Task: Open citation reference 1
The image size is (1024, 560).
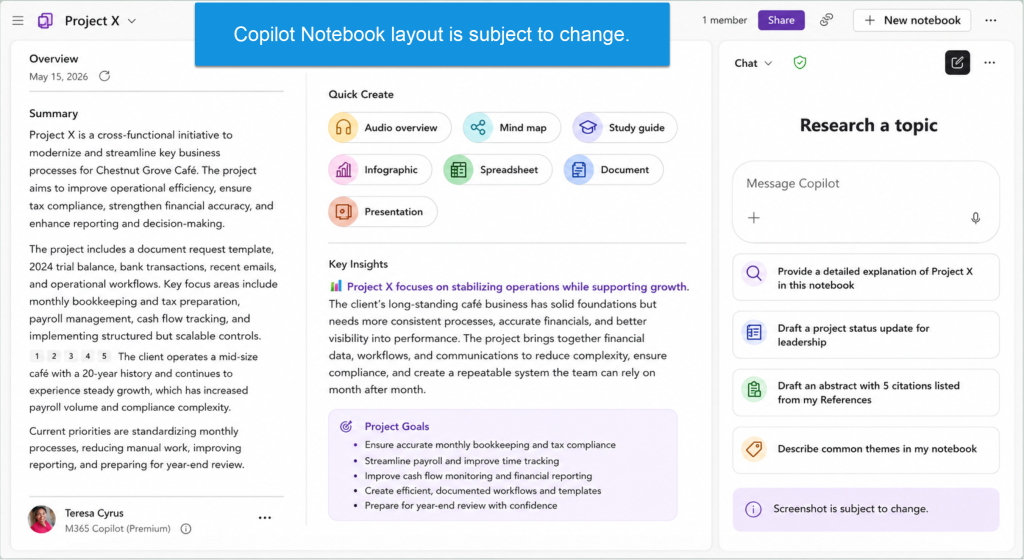Action: pos(37,356)
